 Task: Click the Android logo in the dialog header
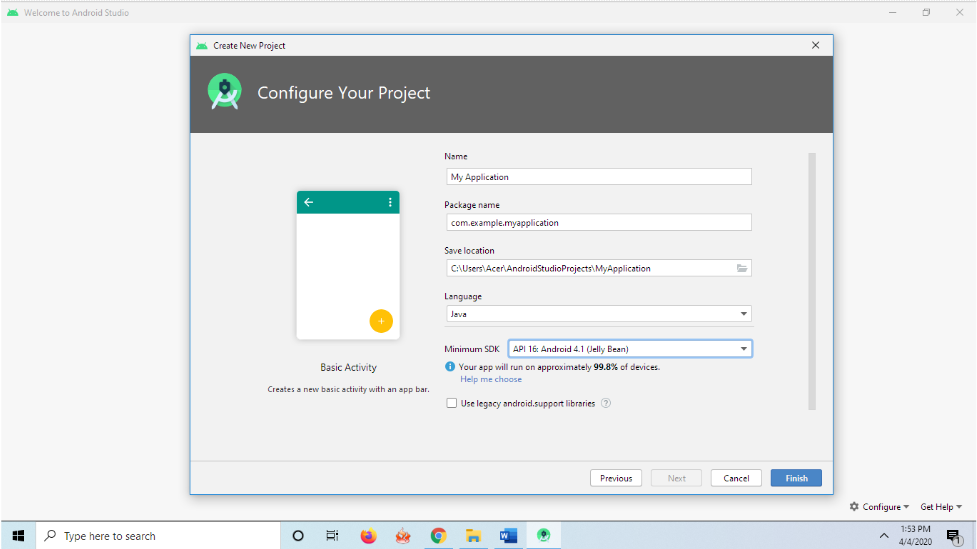tap(225, 92)
